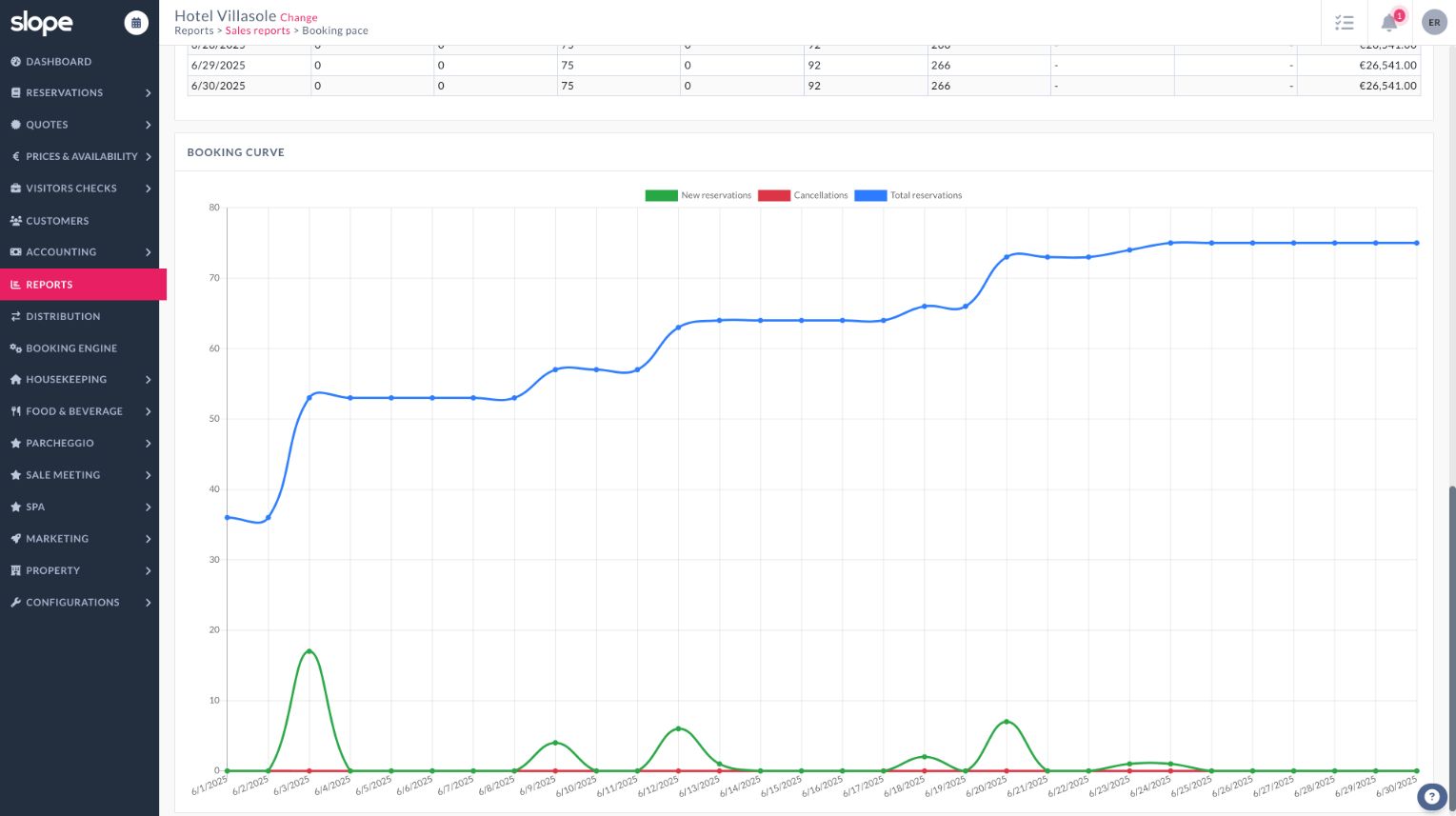Click the green New reservations color box
1456x816 pixels.
pyautogui.click(x=662, y=195)
